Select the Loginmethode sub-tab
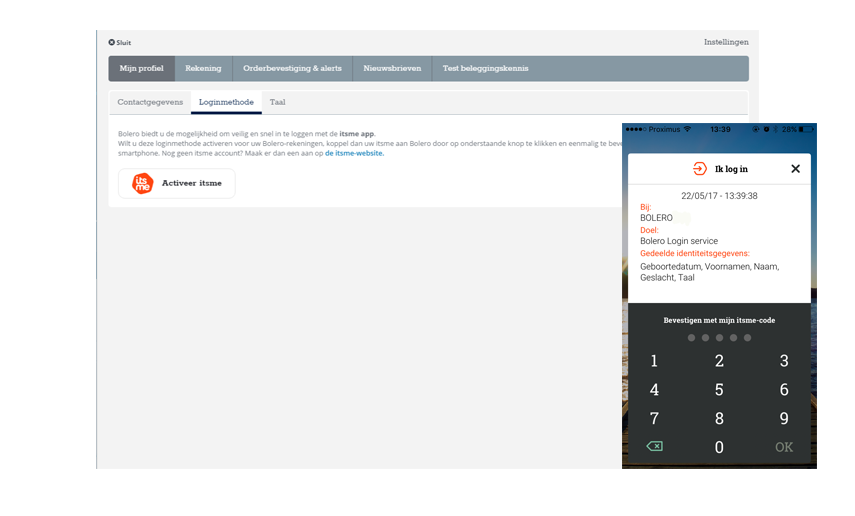Screen dimensions: 855x516 (x=226, y=103)
